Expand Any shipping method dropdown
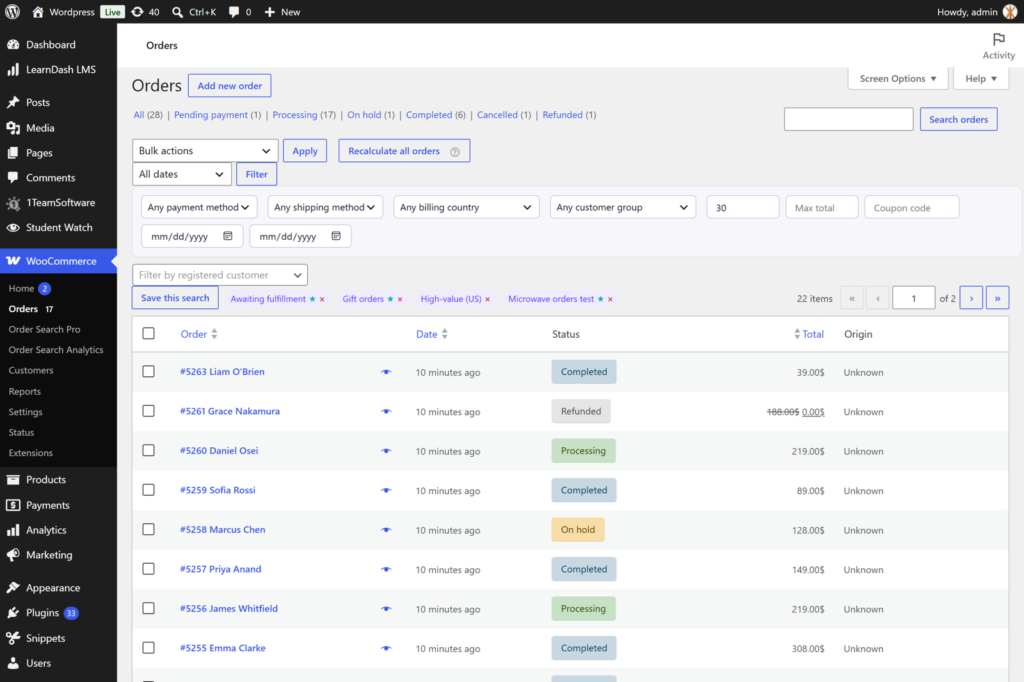Image resolution: width=1024 pixels, height=682 pixels. [x=325, y=207]
